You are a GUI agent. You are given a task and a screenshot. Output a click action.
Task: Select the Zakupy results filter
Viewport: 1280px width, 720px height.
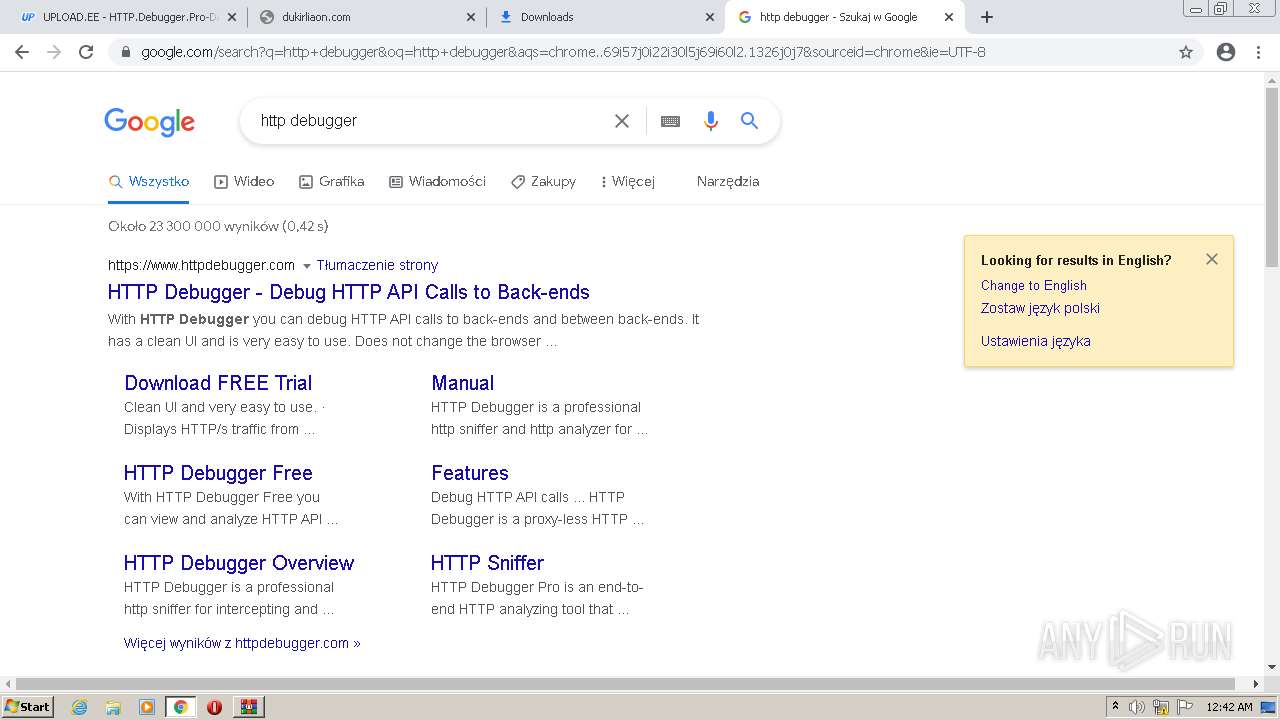pos(543,182)
